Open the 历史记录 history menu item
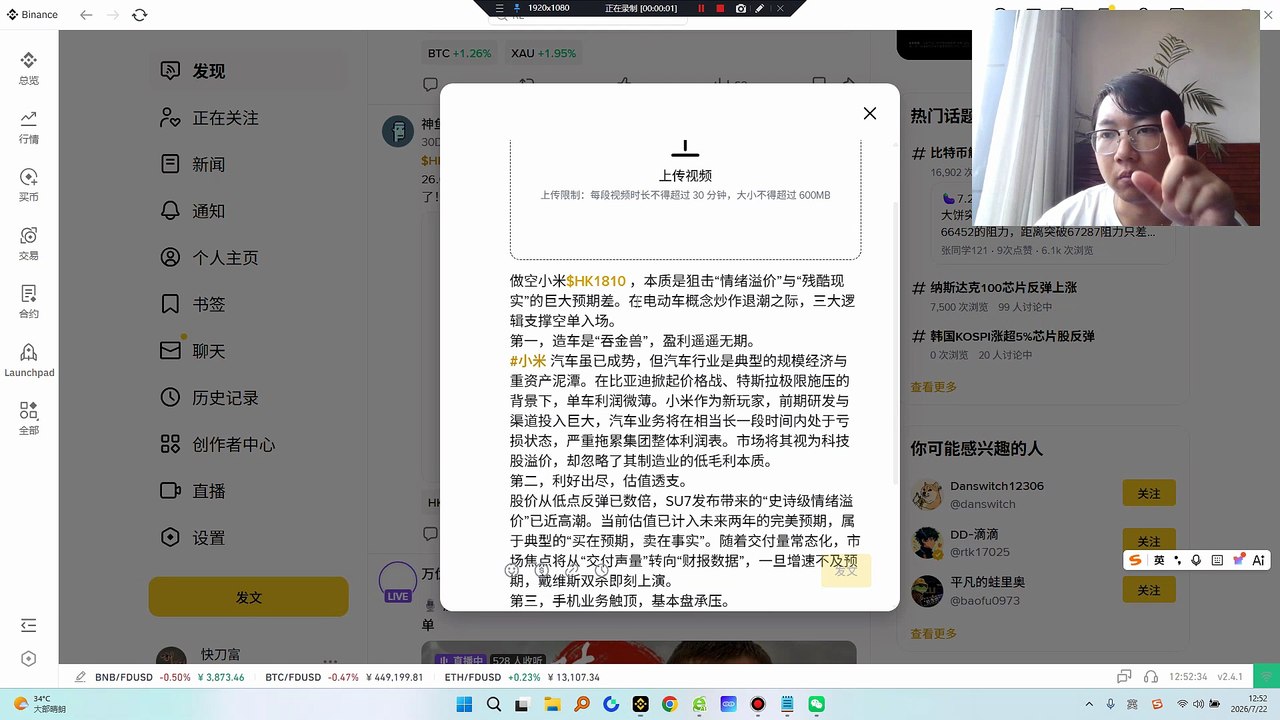 tap(248, 398)
